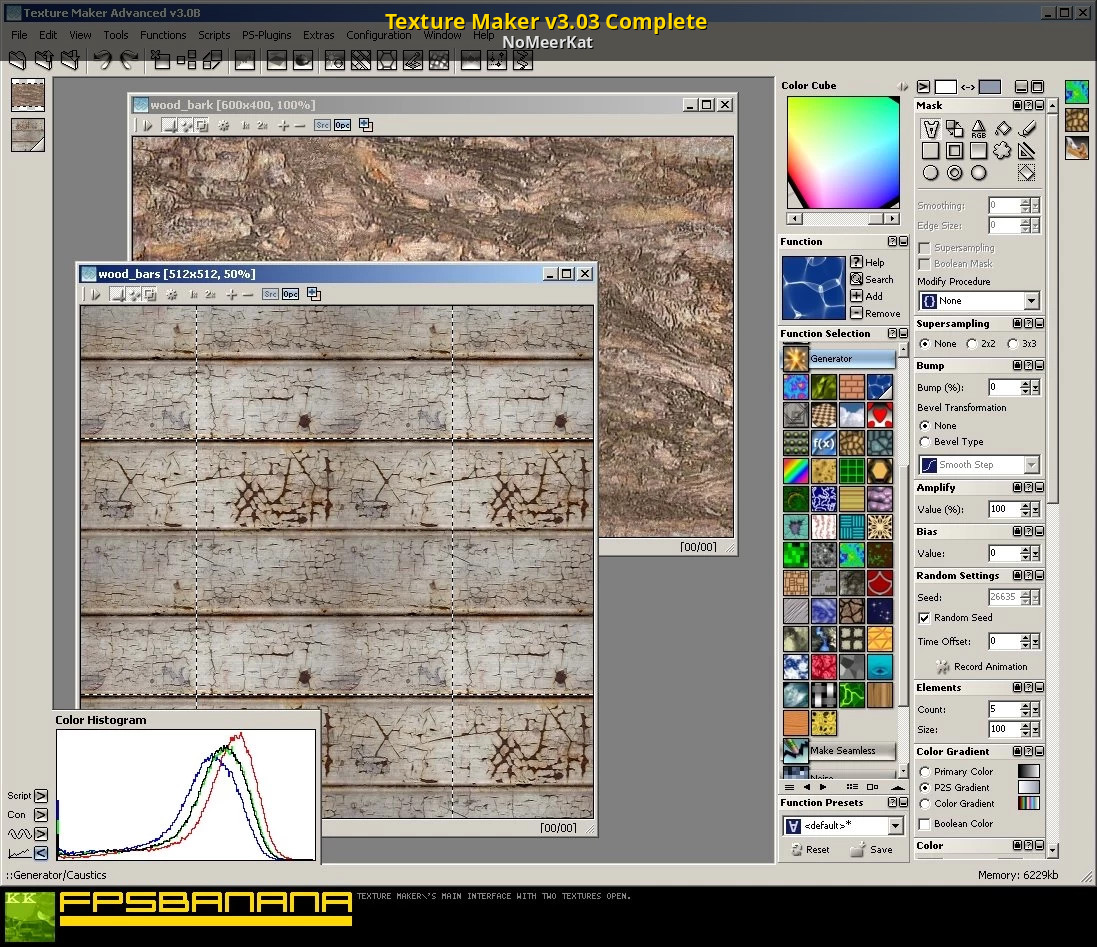Click the histogram icon in the main toolbar
Viewport: 1097px width, 947px height.
click(x=245, y=61)
